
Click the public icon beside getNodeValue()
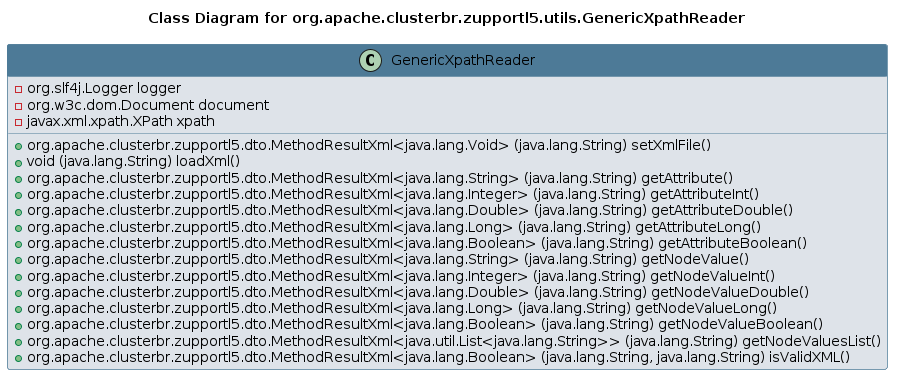point(18,261)
